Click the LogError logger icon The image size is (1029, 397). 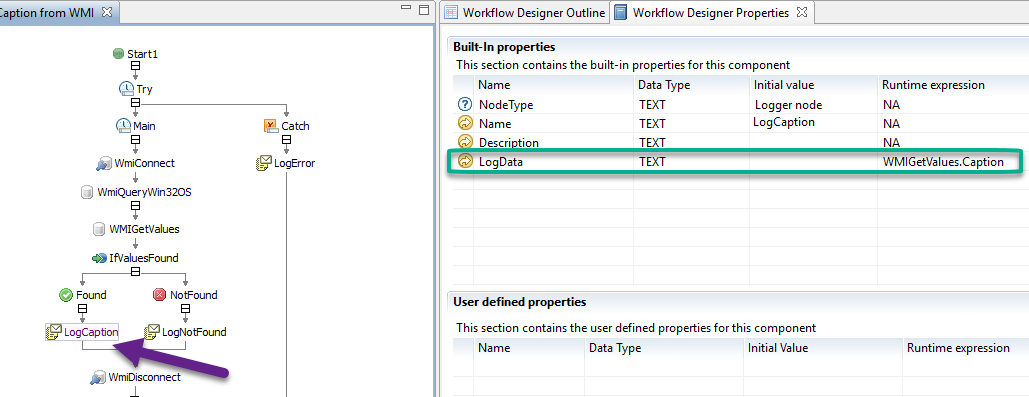tap(263, 163)
